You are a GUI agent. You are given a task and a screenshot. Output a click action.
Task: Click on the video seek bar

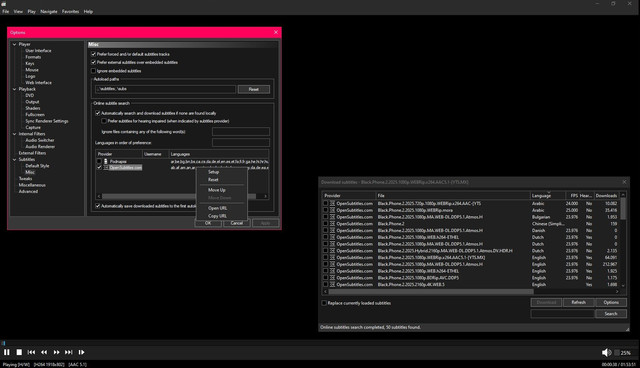point(320,343)
